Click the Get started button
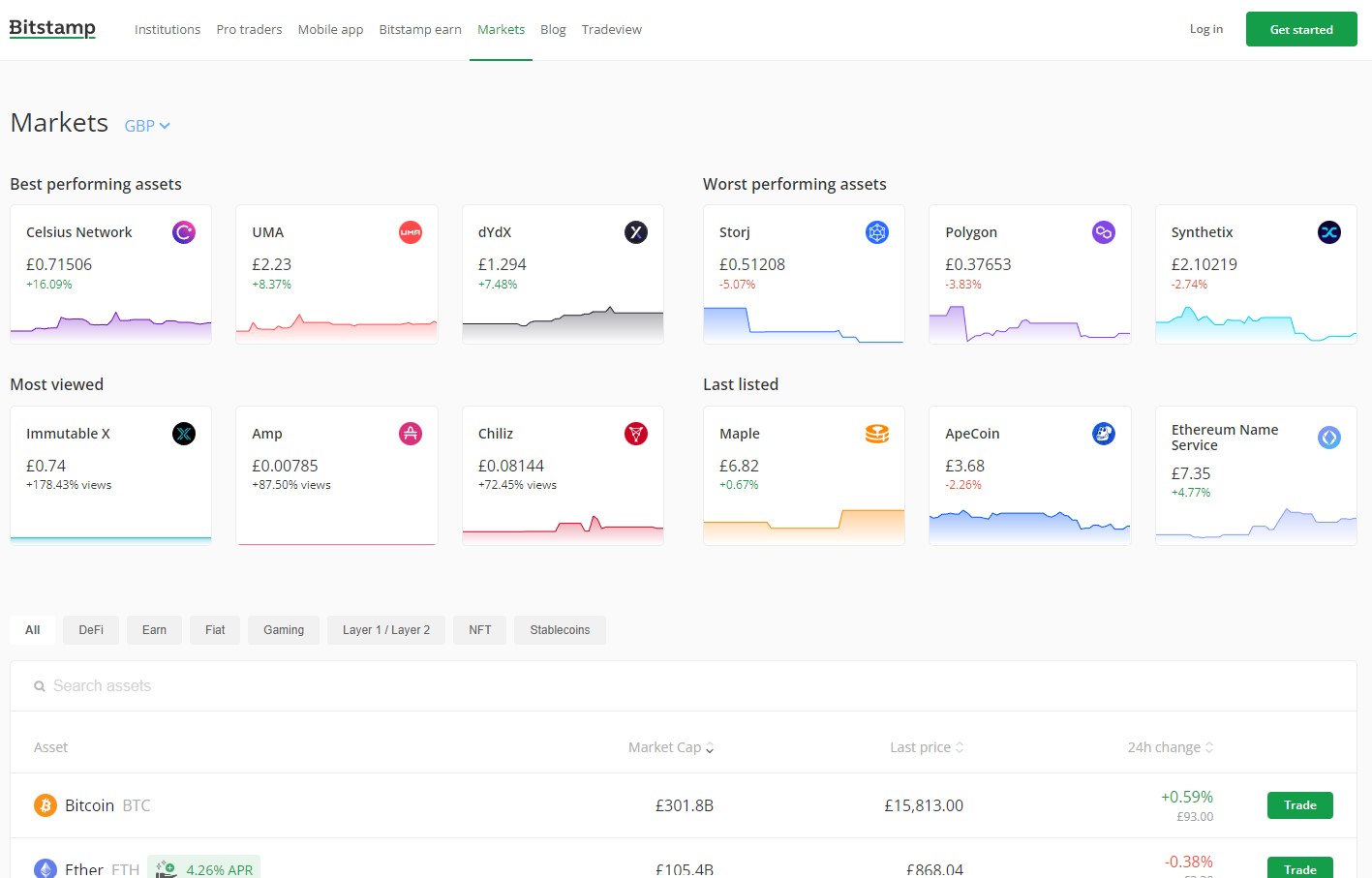This screenshot has width=1372, height=878. click(1301, 29)
